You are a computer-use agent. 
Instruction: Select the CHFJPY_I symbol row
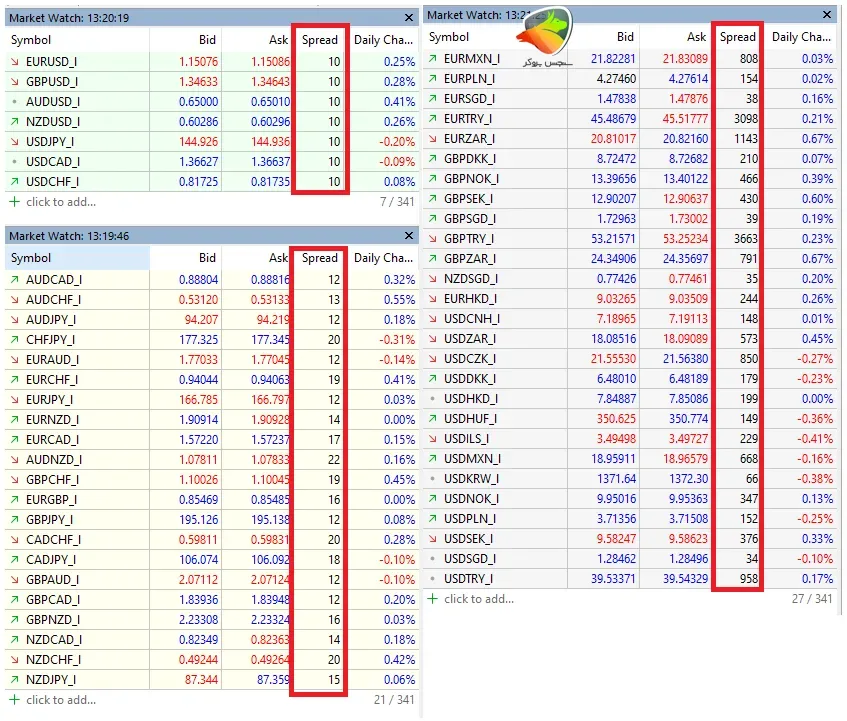pos(212,340)
